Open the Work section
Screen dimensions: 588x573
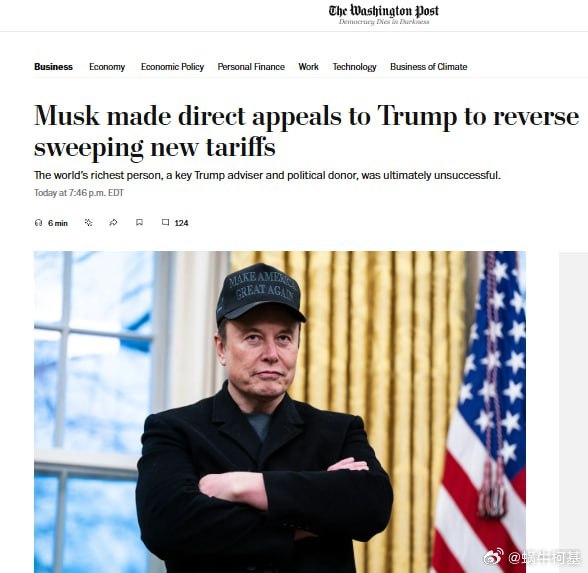point(308,67)
